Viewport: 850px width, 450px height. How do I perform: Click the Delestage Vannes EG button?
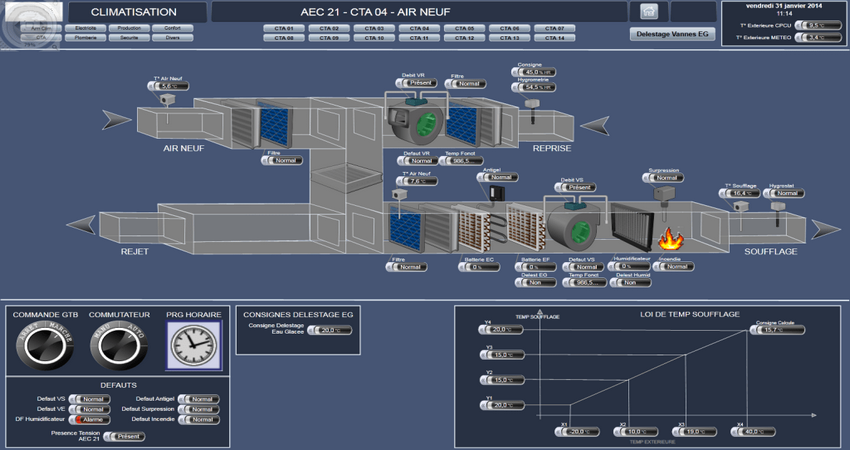(673, 33)
